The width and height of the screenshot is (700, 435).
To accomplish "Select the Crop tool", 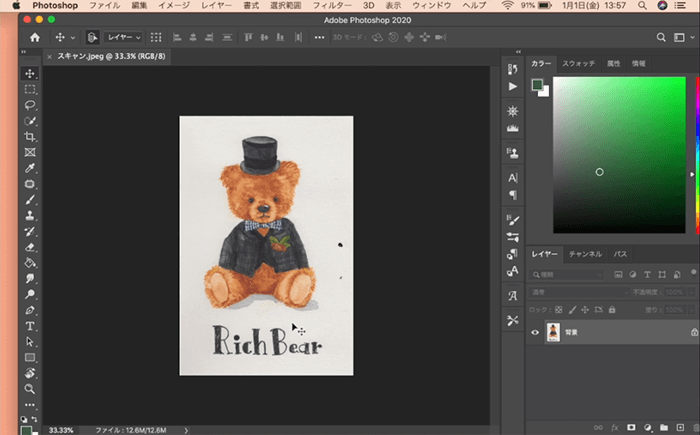I will click(x=30, y=137).
